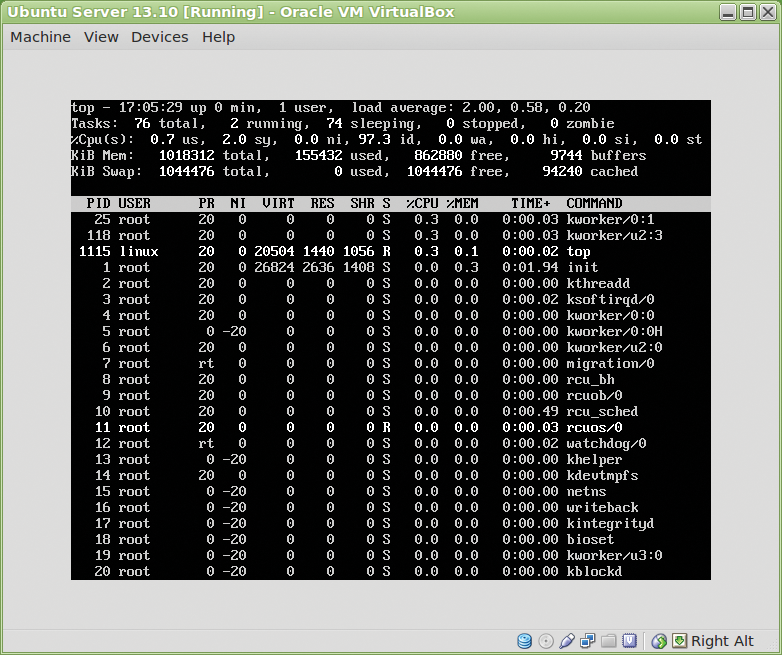The width and height of the screenshot is (782, 655).
Task: Minimize the VirtualBox VM window
Action: pyautogui.click(x=729, y=12)
